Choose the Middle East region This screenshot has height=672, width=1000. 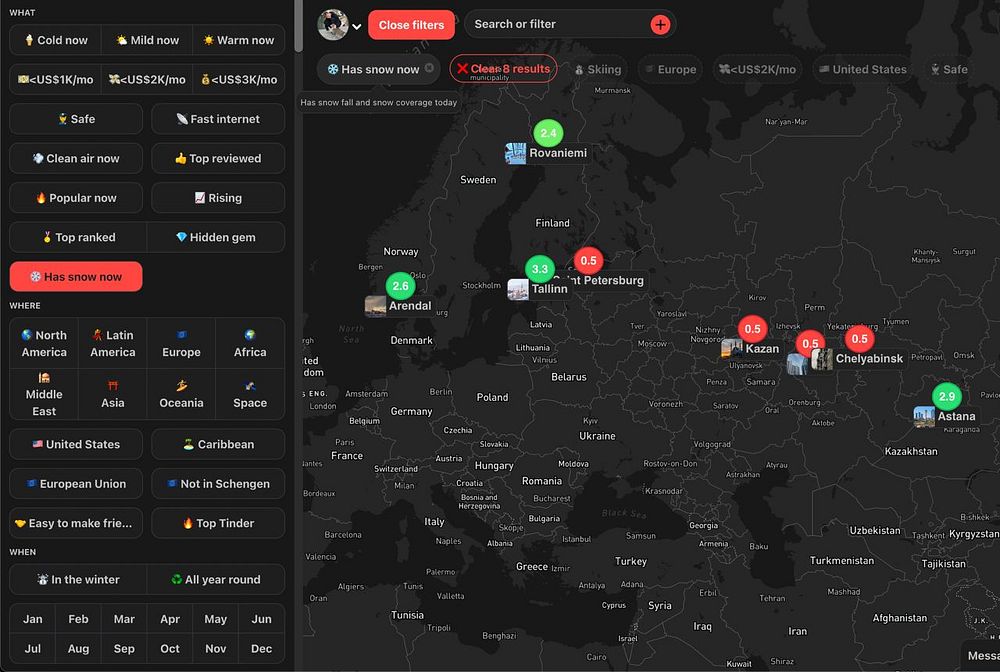(44, 394)
